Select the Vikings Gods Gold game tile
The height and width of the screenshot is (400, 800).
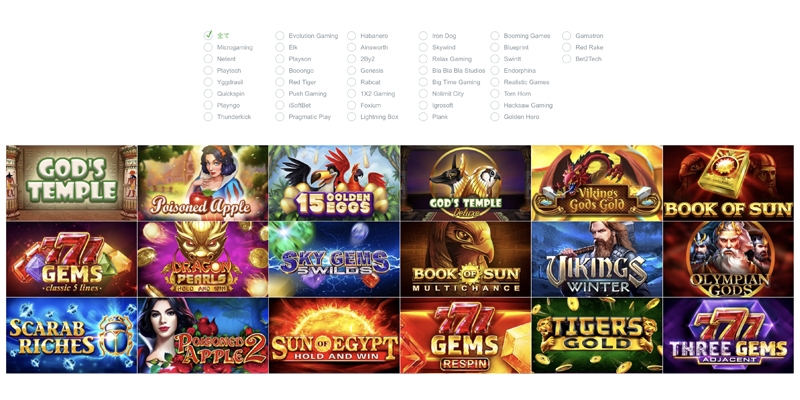(597, 183)
